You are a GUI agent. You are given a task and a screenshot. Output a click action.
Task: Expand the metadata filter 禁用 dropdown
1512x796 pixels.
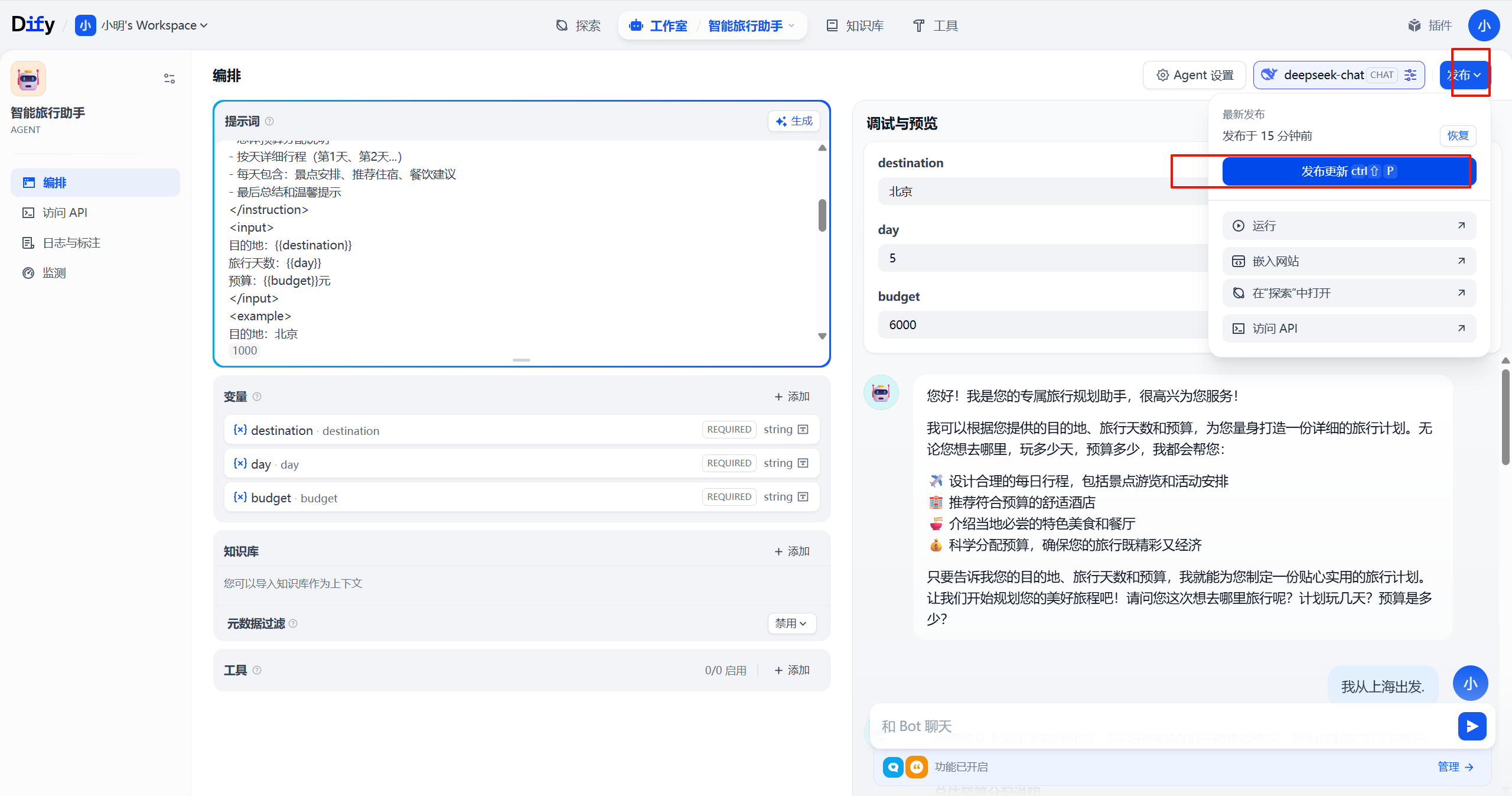coord(791,623)
